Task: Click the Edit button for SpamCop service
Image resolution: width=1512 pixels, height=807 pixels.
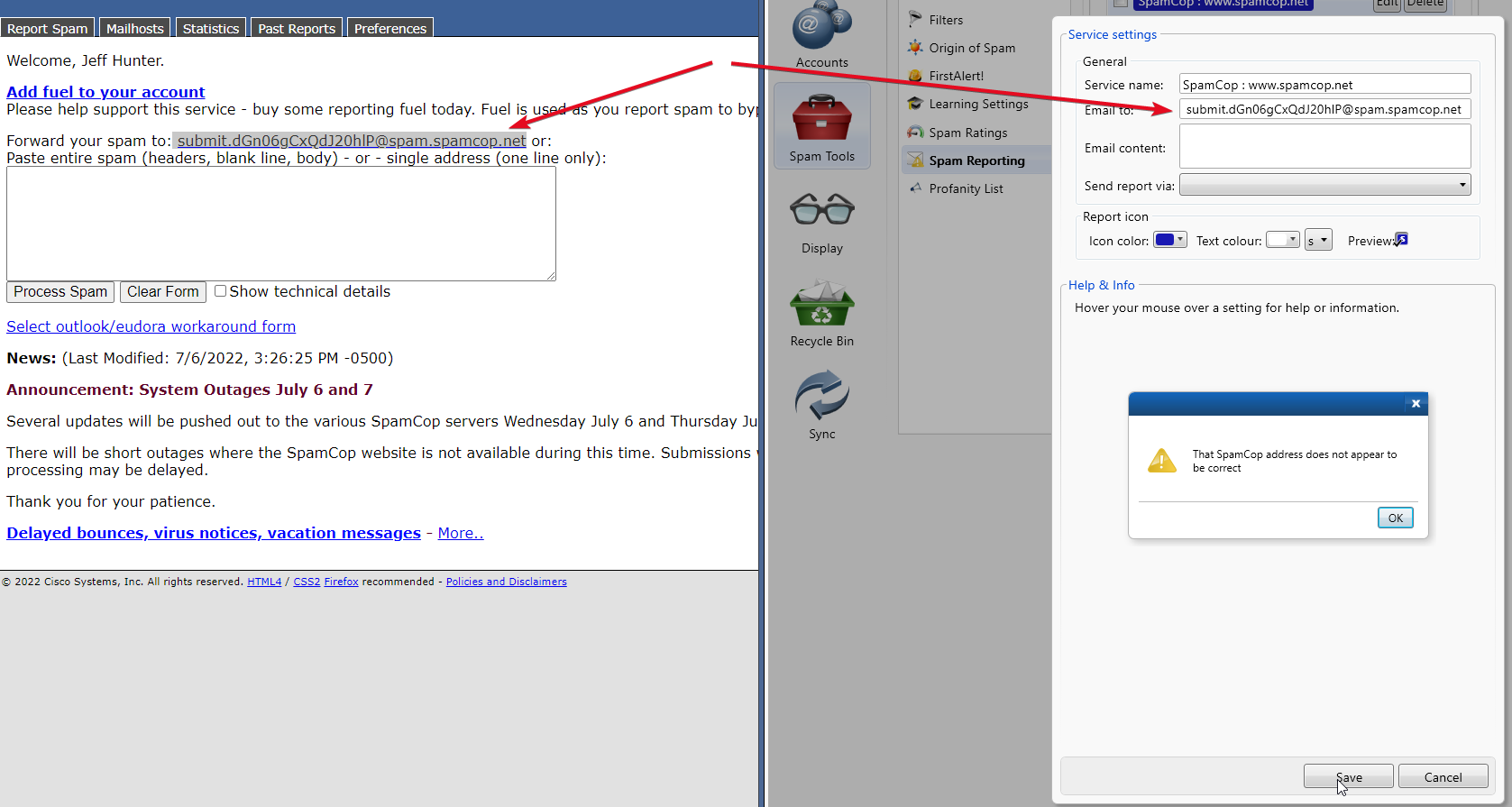Action: click(x=1387, y=4)
